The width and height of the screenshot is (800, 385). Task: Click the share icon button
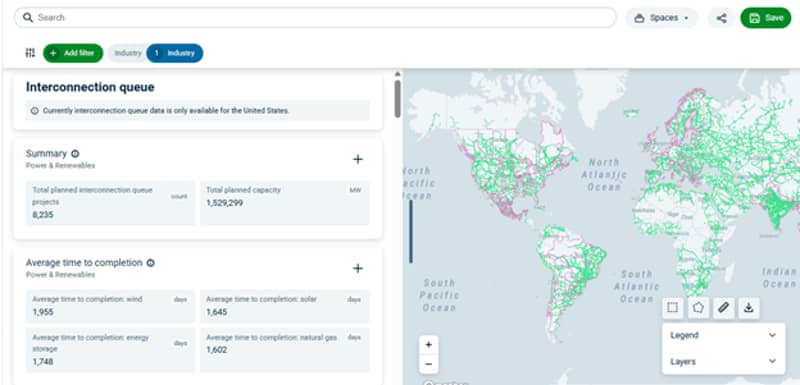pos(721,18)
